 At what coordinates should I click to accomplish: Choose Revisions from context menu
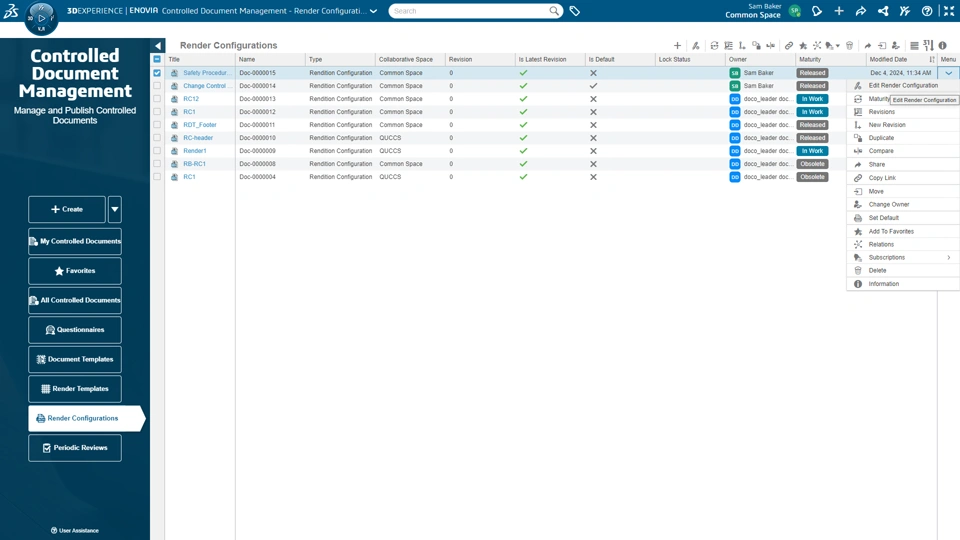click(x=903, y=112)
